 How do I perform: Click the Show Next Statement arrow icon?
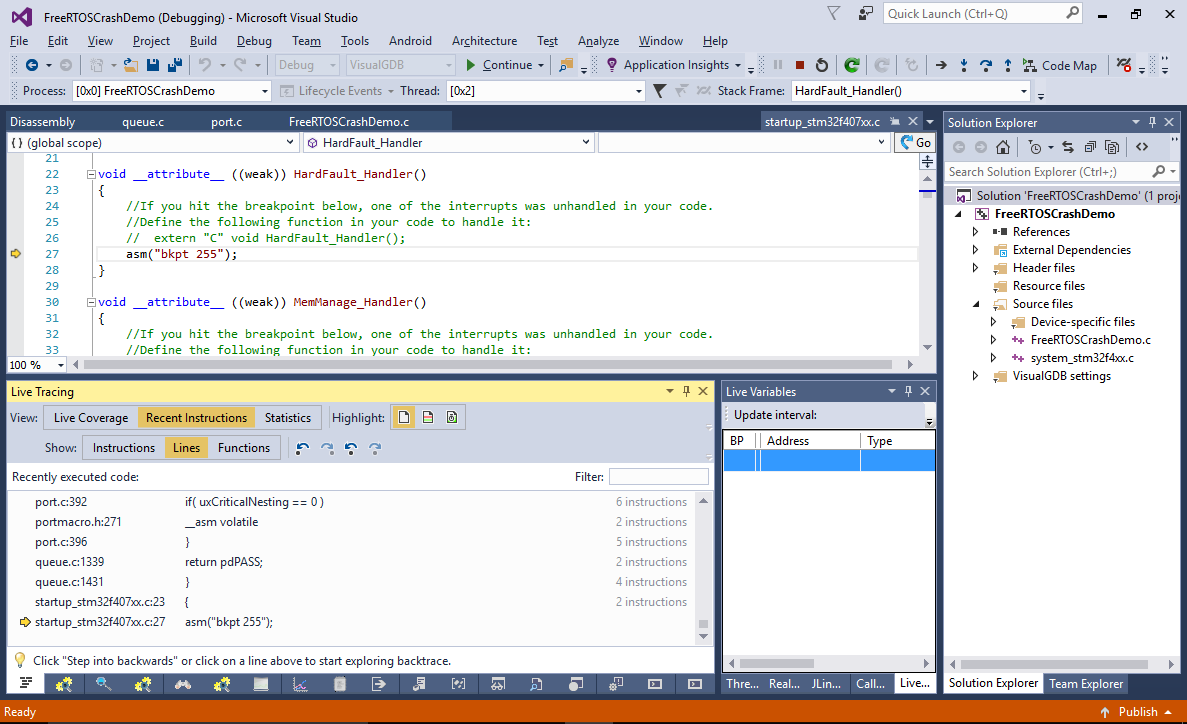pyautogui.click(x=941, y=65)
